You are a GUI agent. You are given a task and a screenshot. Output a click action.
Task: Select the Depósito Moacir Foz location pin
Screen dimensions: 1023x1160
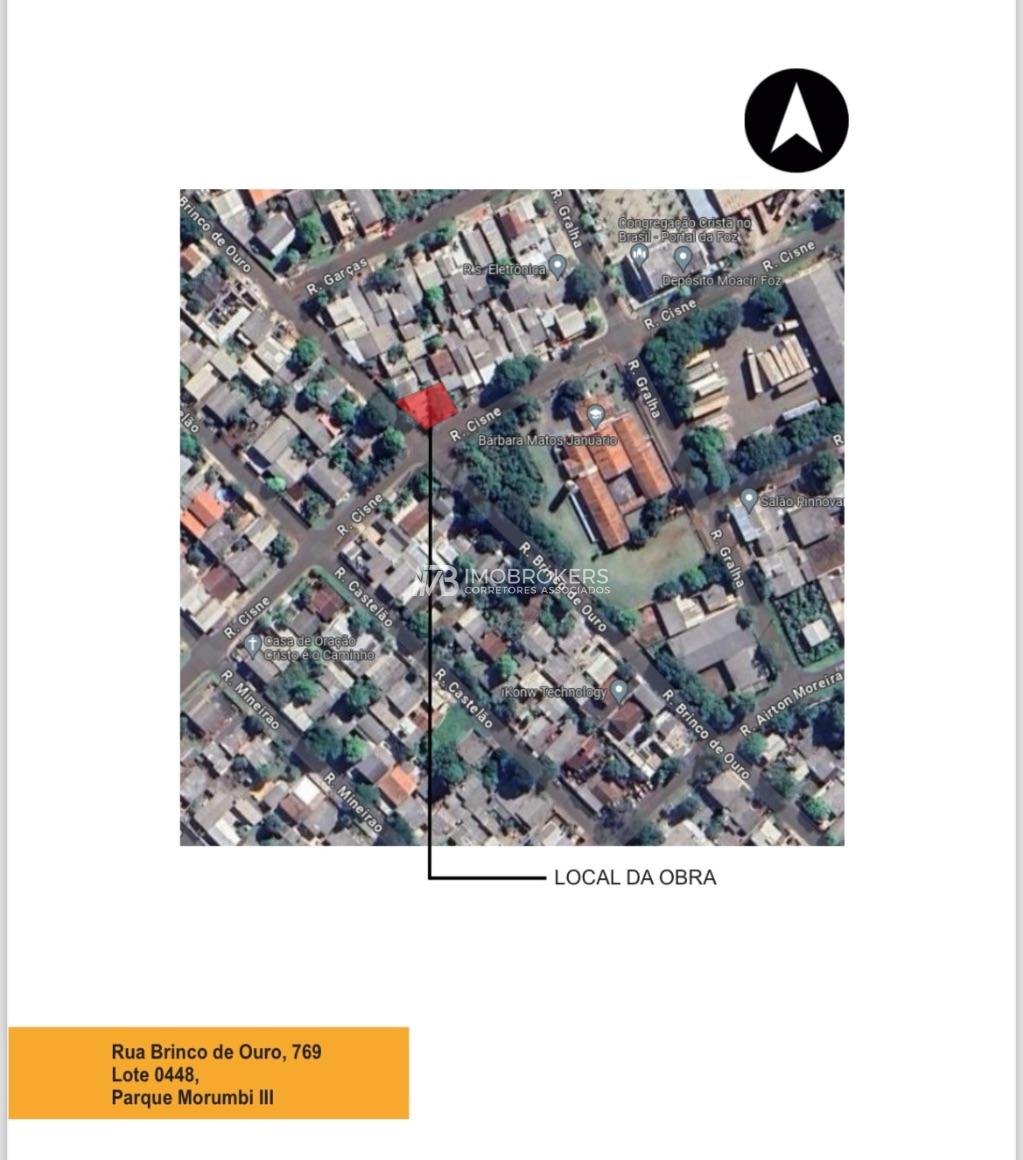click(x=683, y=258)
